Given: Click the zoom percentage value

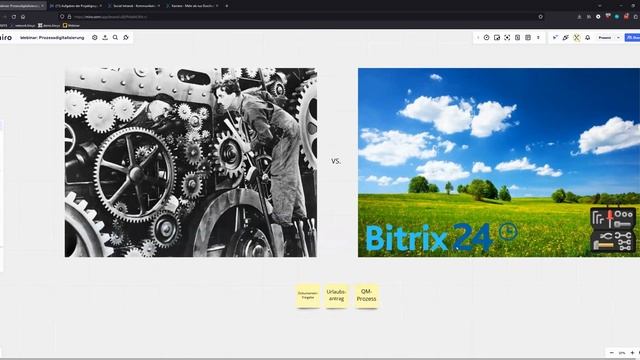Looking at the screenshot, I should click(622, 353).
